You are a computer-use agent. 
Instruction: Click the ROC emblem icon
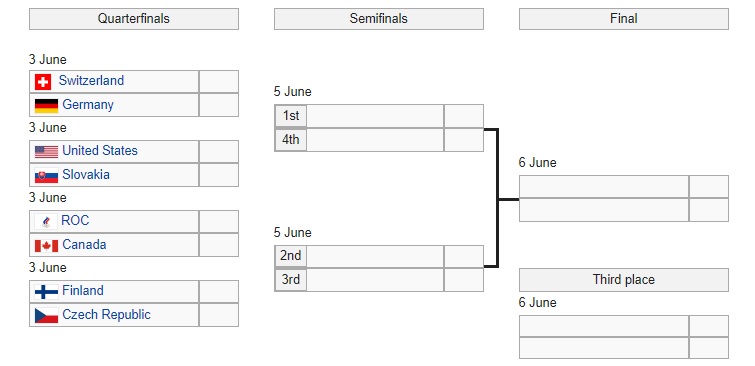[46, 222]
